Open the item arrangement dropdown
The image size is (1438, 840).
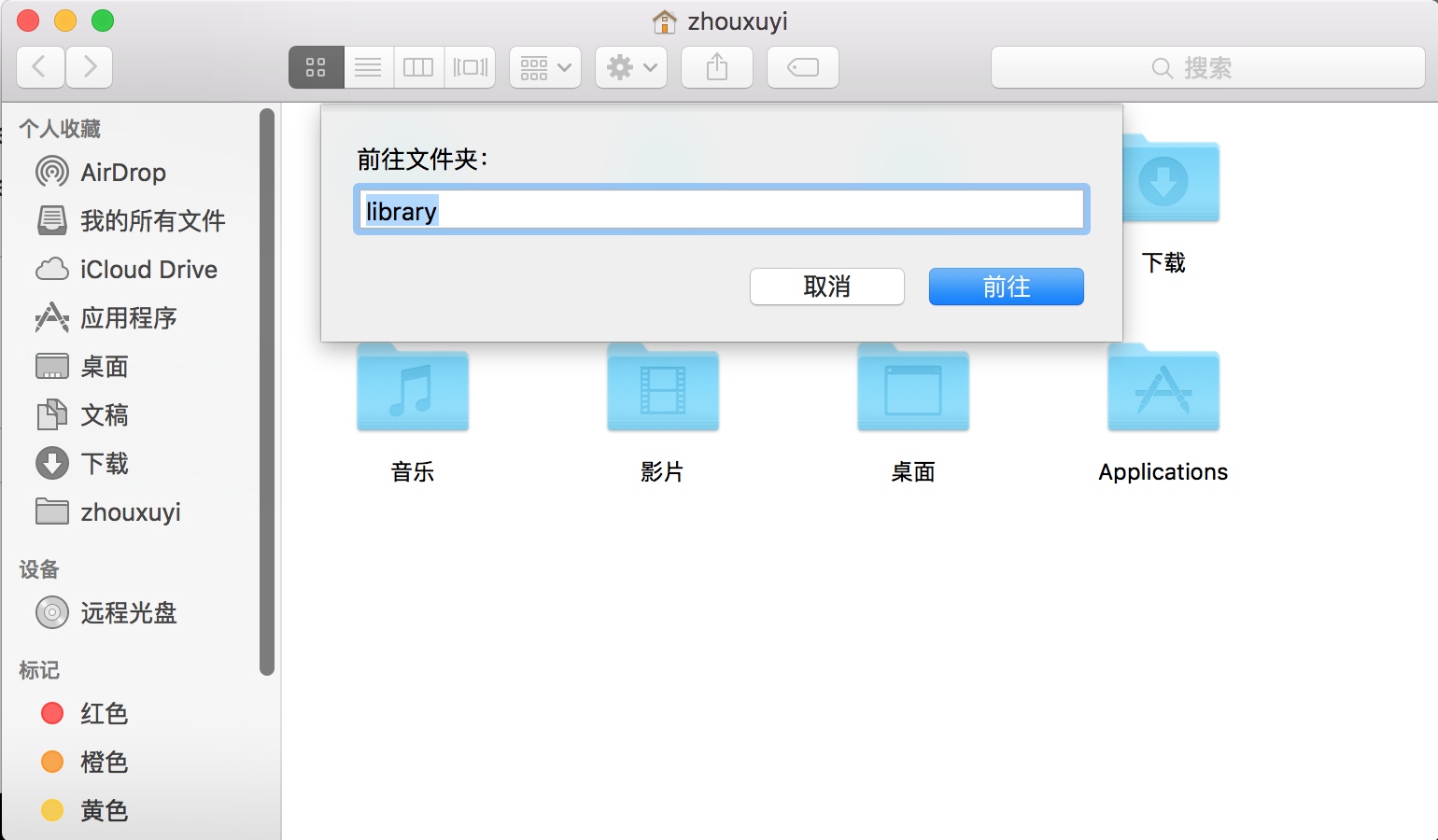coord(544,66)
